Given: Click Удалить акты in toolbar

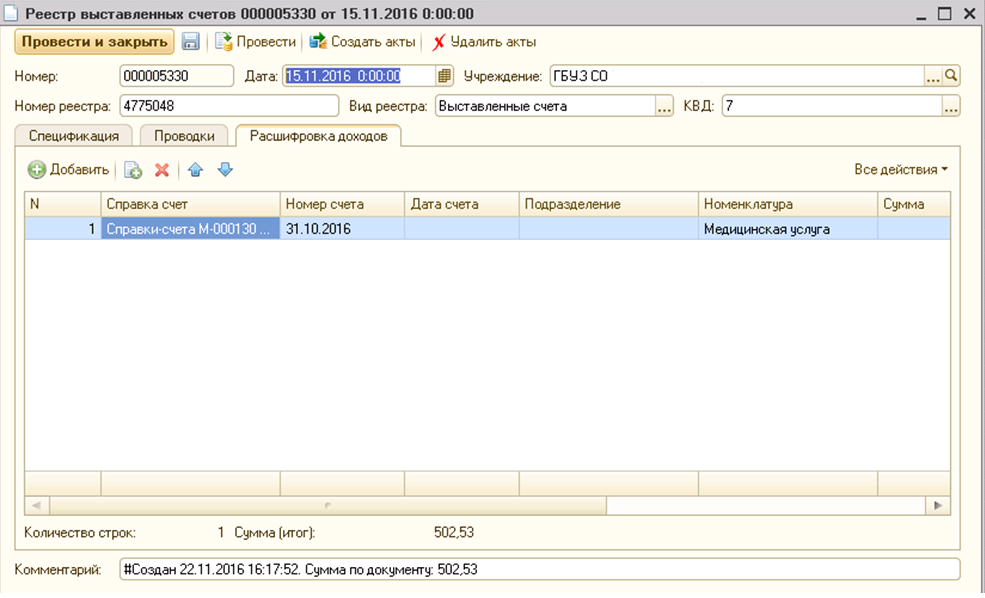Looking at the screenshot, I should 484,42.
